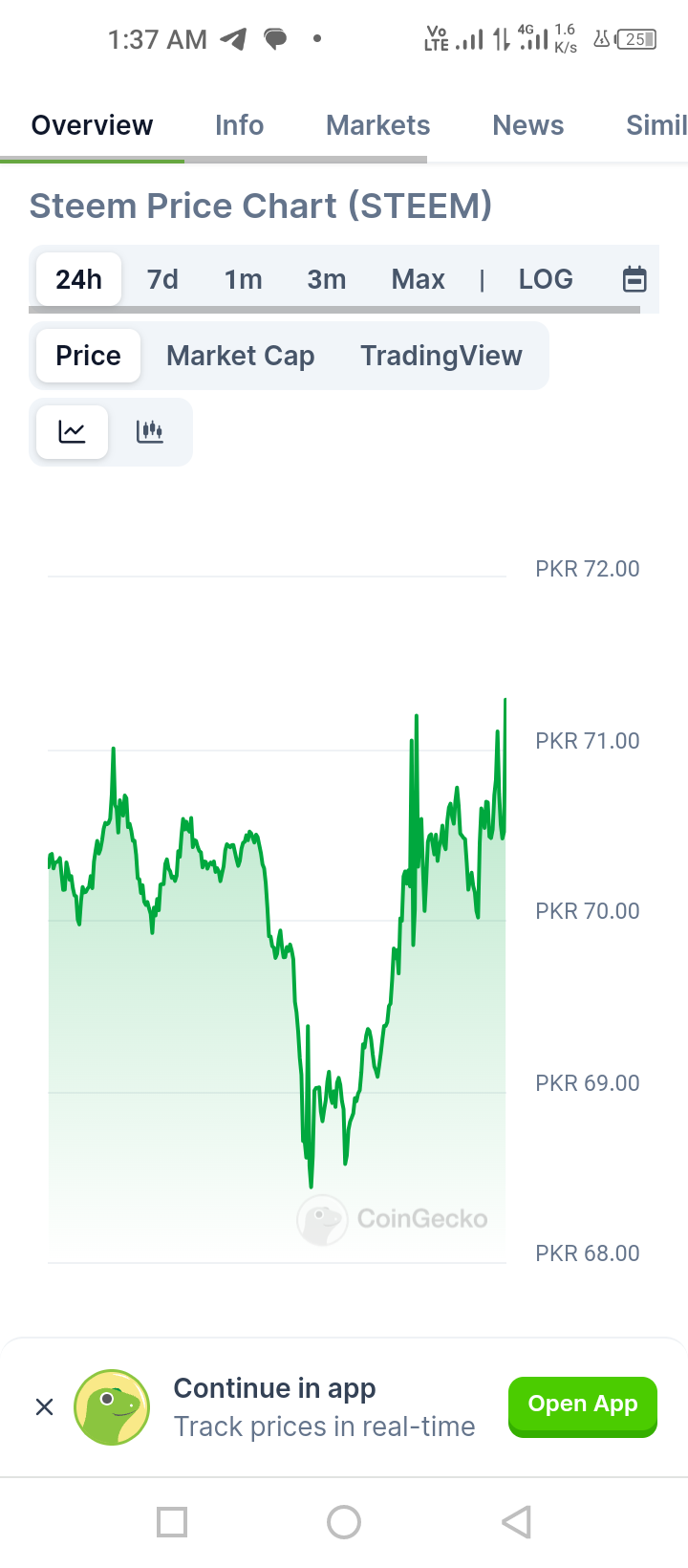The height and width of the screenshot is (1568, 688).
Task: Switch chart to Market Cap
Action: click(241, 356)
